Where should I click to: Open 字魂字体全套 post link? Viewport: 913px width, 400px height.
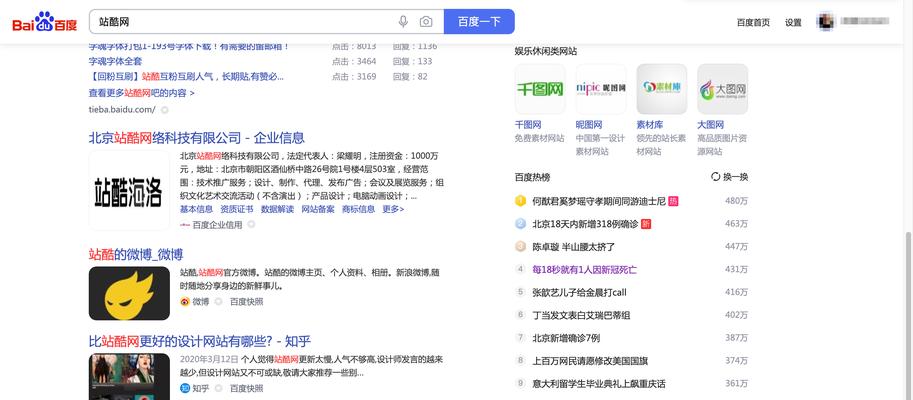tap(115, 61)
